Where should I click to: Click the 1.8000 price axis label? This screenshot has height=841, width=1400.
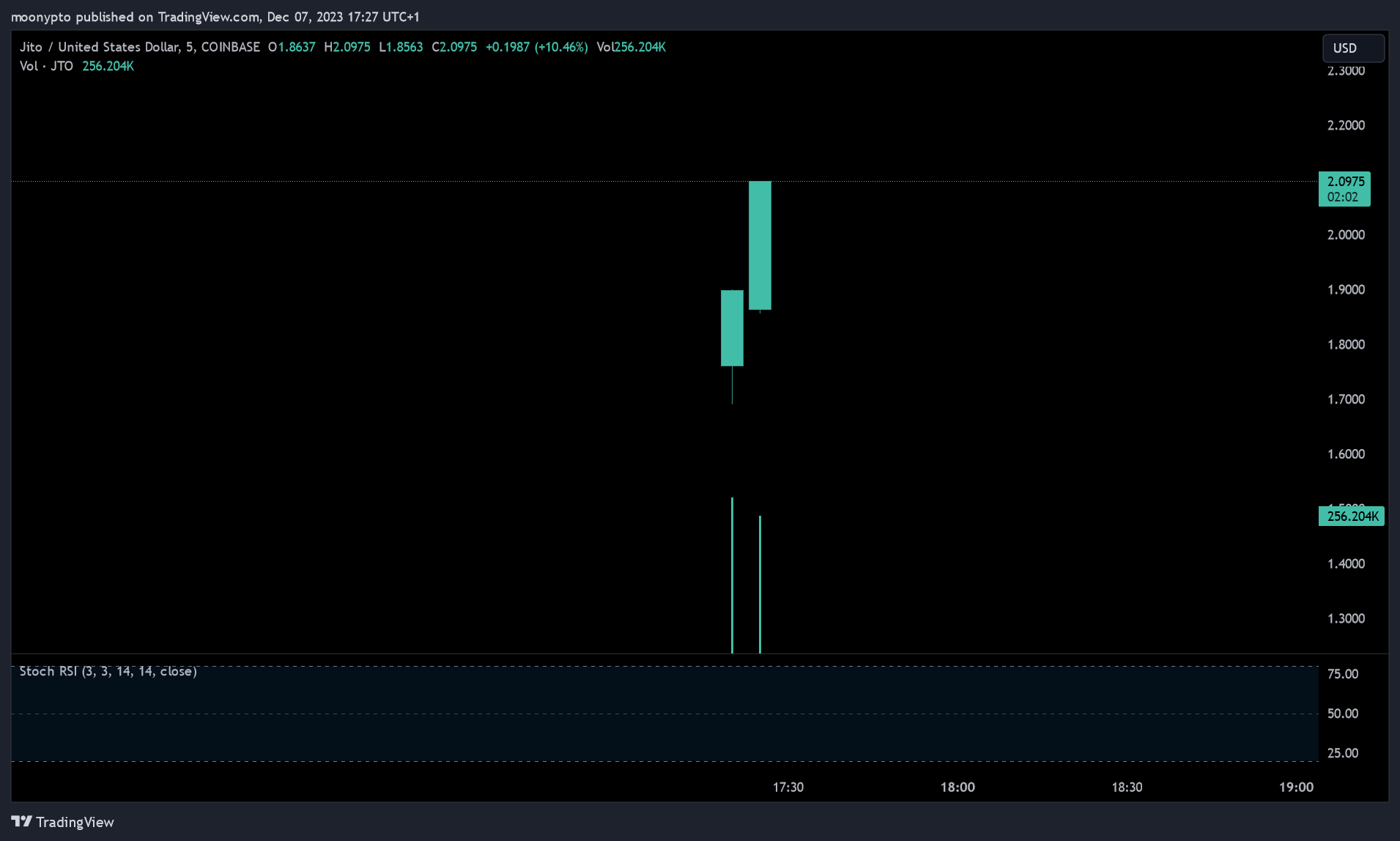pyautogui.click(x=1346, y=344)
